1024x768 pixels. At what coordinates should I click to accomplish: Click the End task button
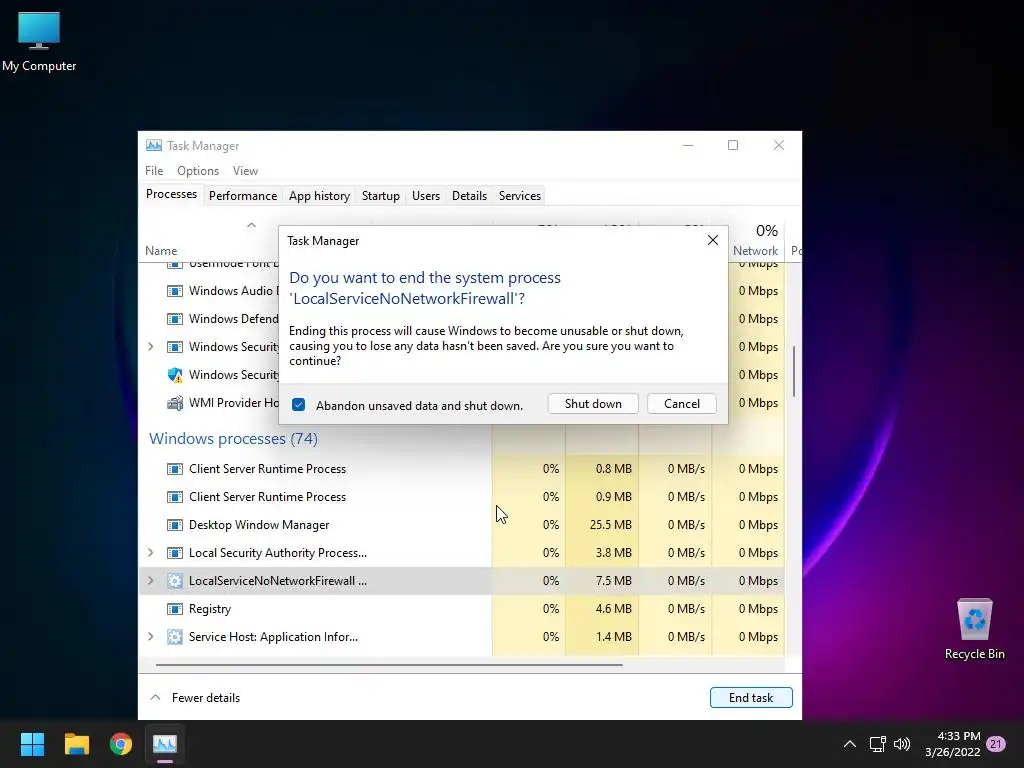click(751, 697)
